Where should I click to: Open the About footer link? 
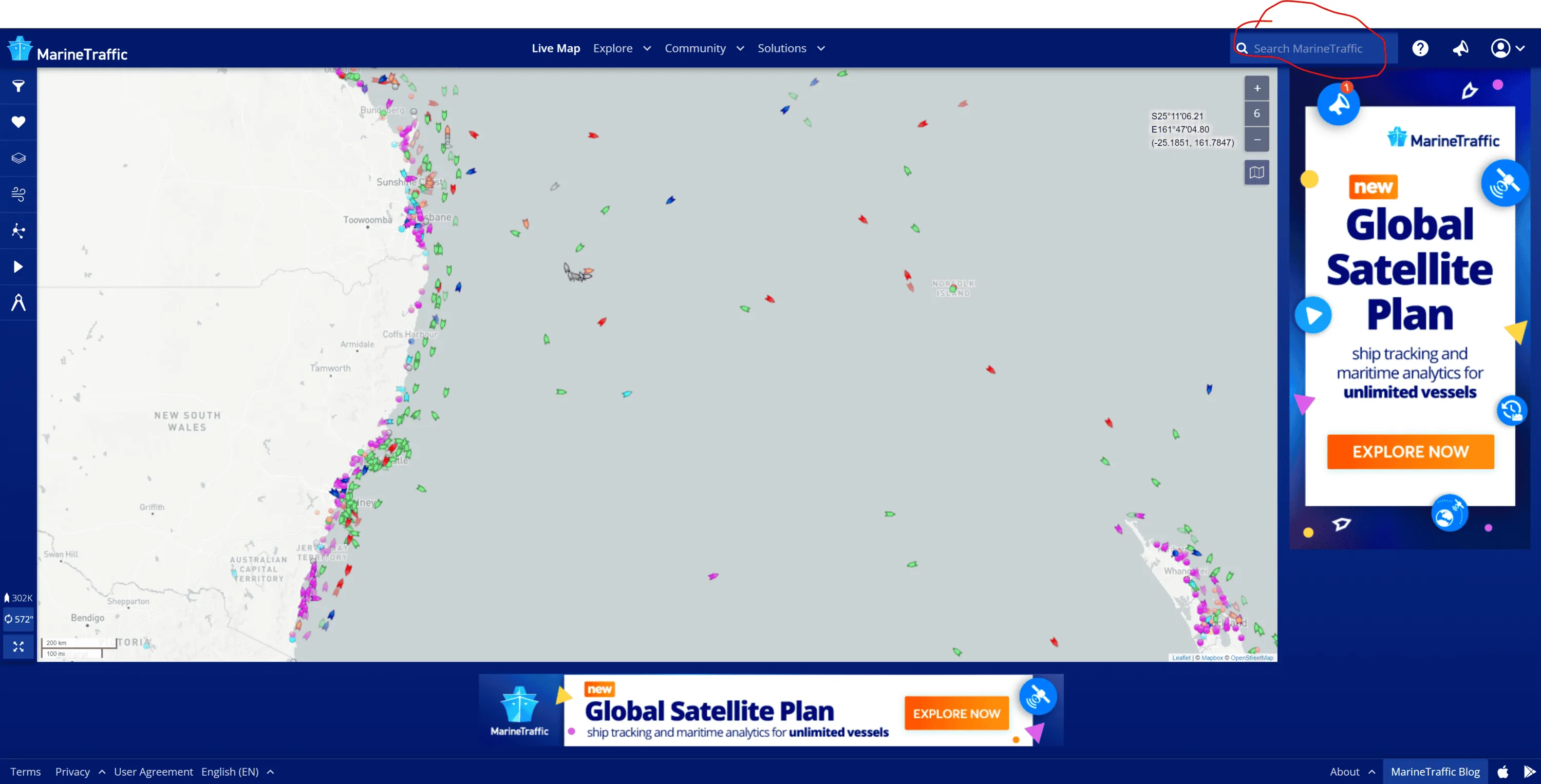tap(1345, 772)
